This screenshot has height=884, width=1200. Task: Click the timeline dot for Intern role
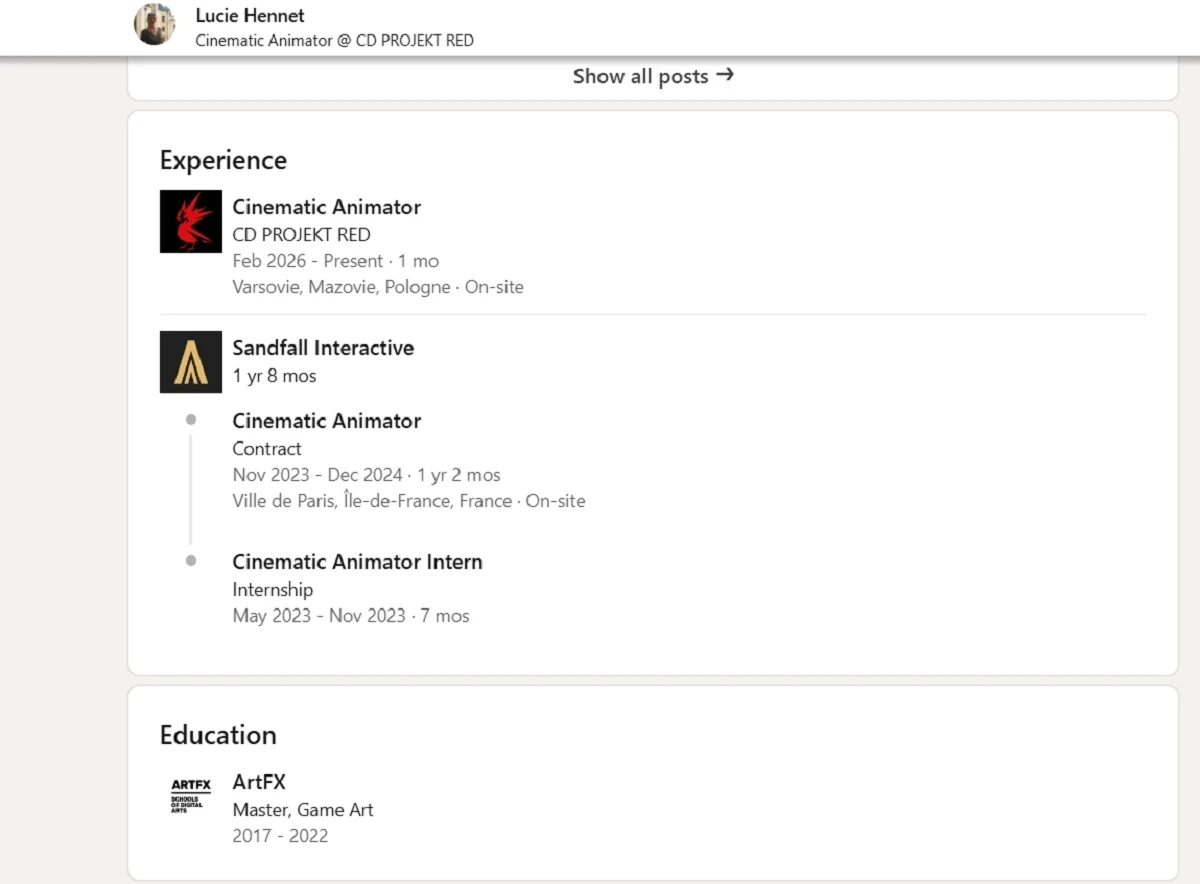click(191, 561)
